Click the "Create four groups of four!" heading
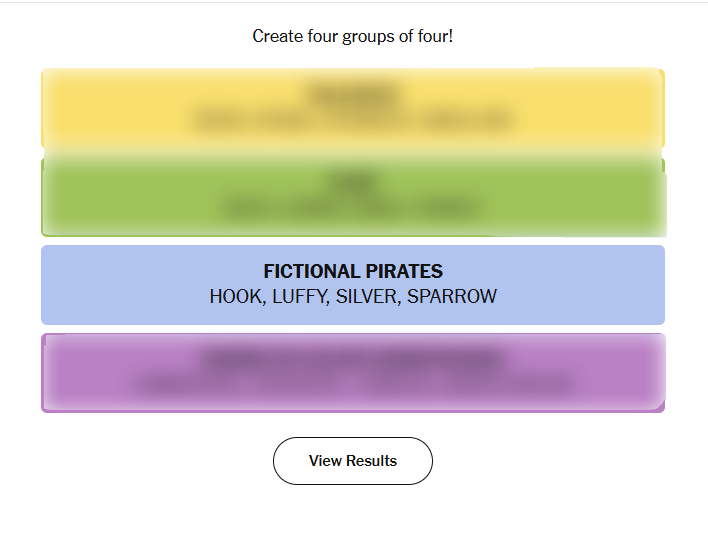 point(352,36)
